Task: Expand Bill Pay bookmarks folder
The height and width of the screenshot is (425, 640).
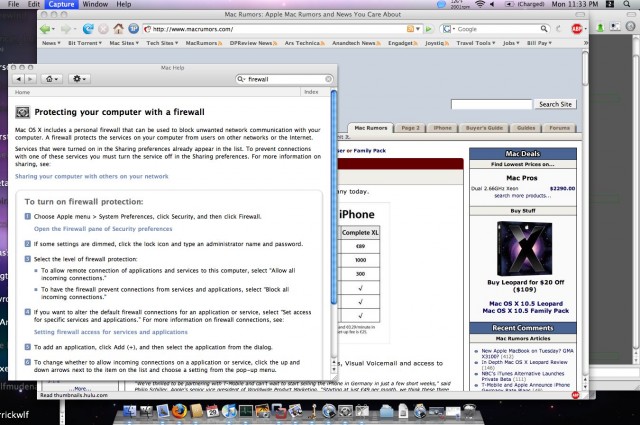Action: click(539, 43)
